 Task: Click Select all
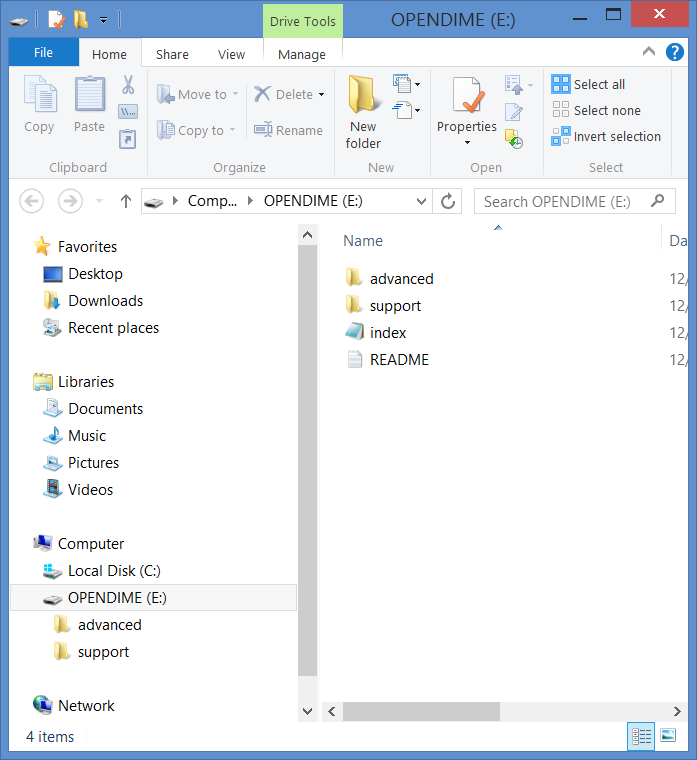tap(588, 84)
